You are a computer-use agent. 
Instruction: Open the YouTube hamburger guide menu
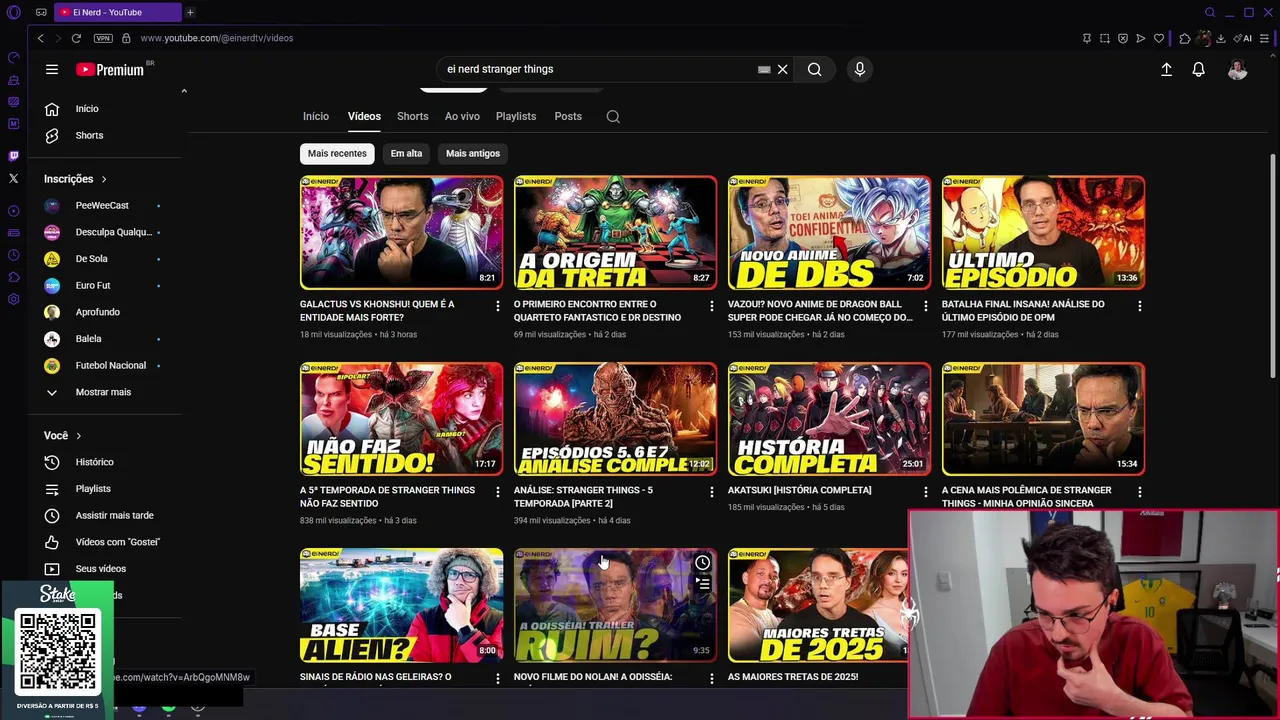point(52,69)
